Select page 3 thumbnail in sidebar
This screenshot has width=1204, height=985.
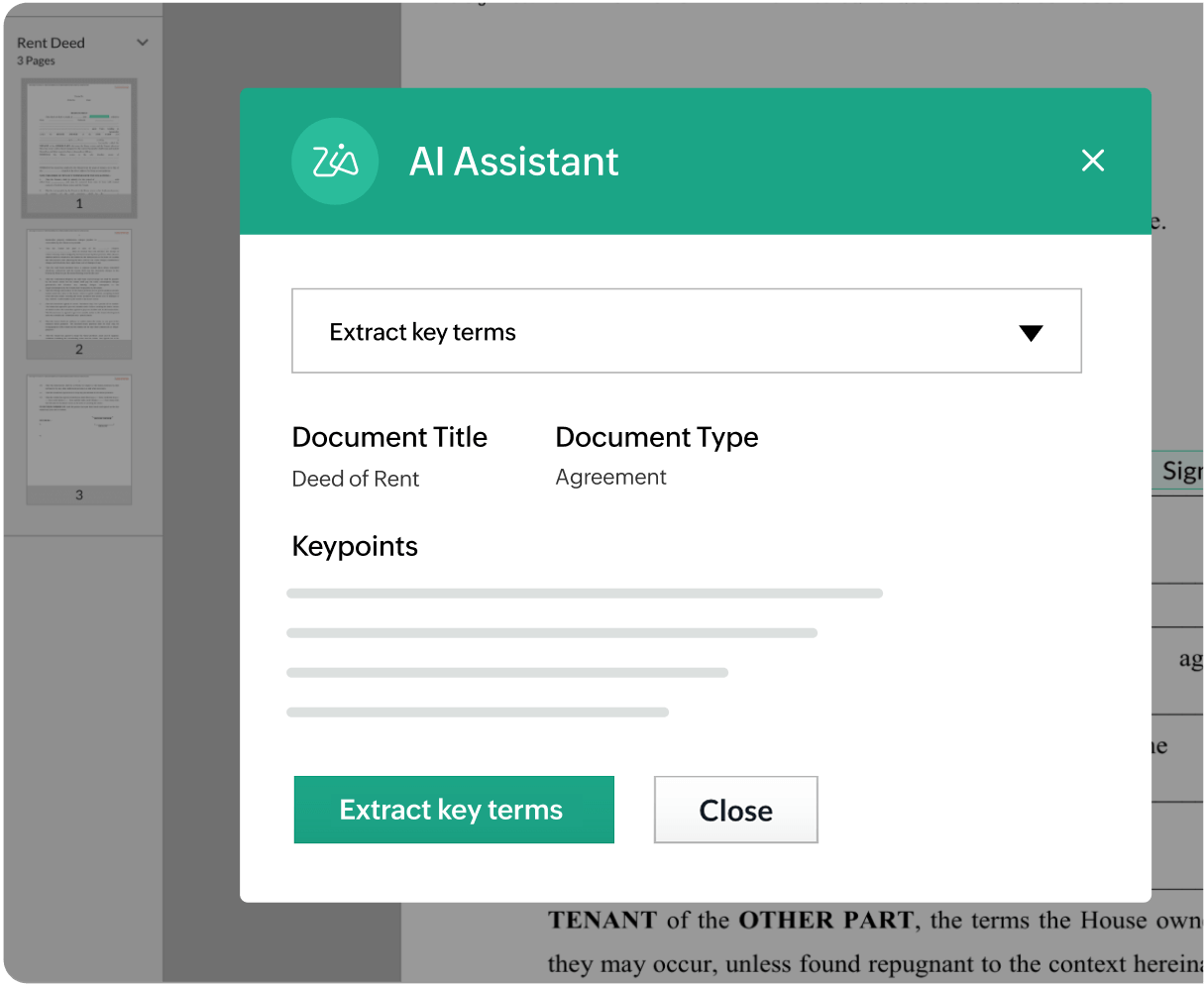tap(79, 439)
